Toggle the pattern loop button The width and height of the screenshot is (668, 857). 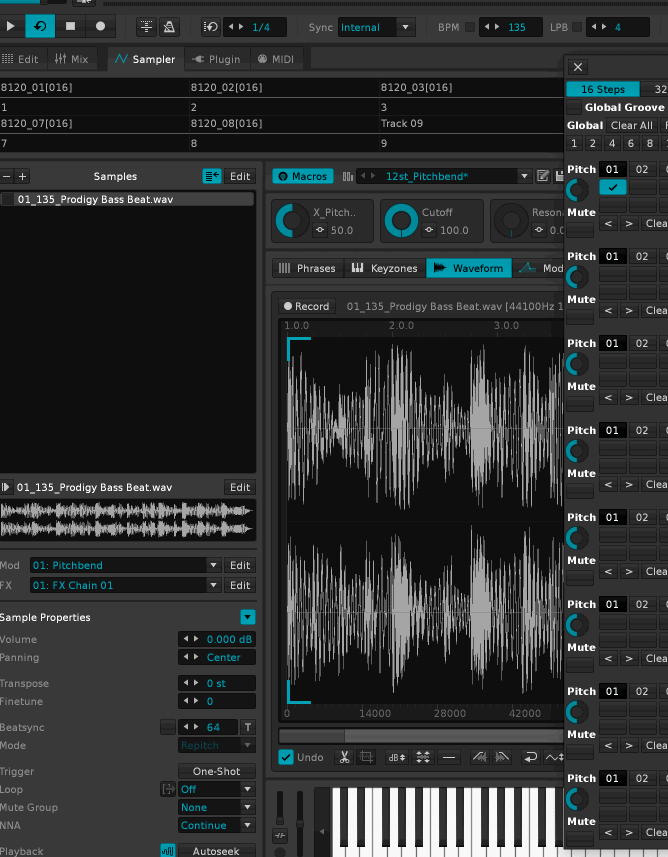point(40,27)
